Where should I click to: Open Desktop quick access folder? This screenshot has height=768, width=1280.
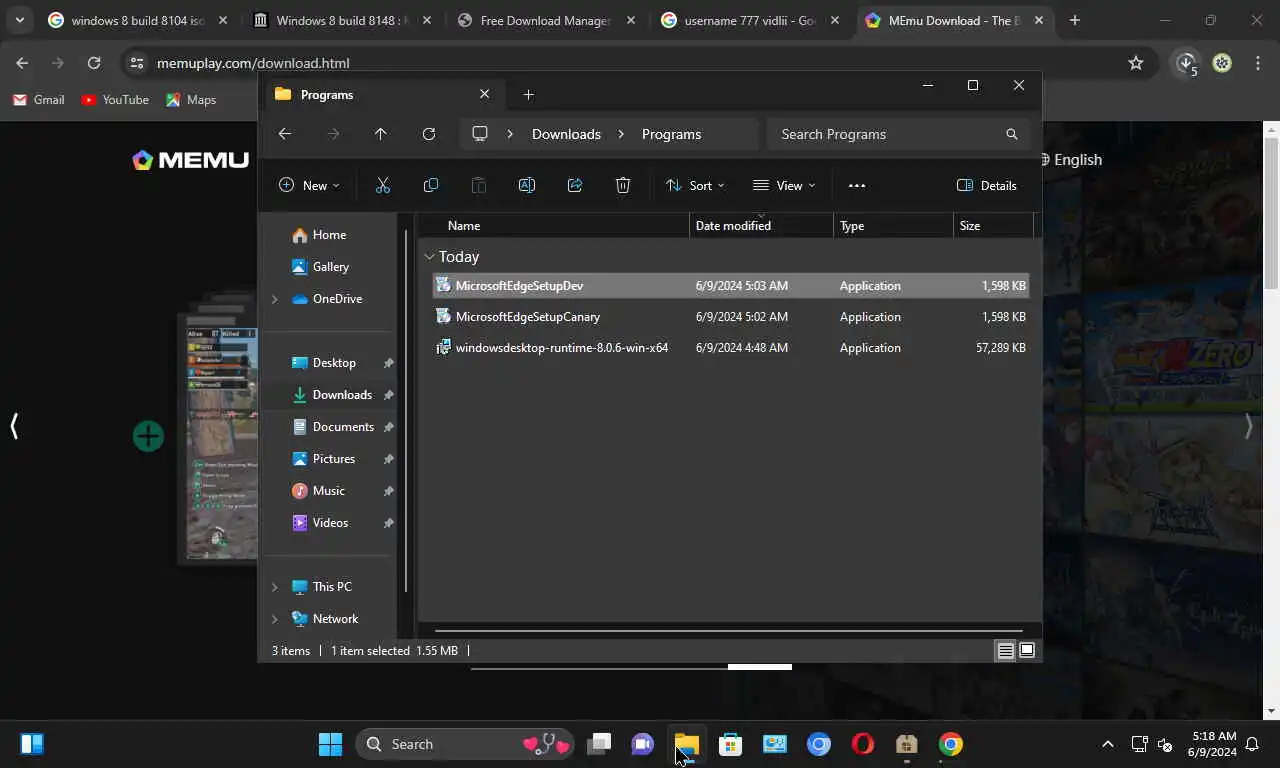point(332,363)
